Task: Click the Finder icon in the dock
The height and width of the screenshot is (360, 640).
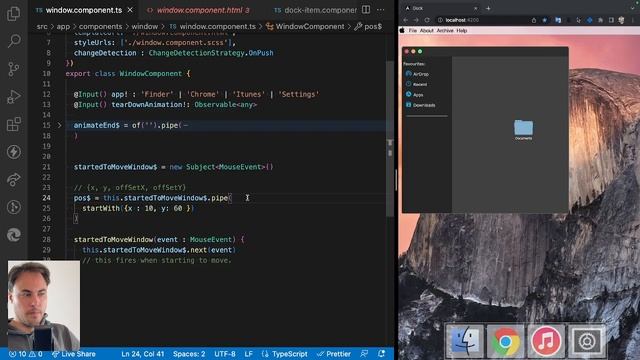Action: 465,341
